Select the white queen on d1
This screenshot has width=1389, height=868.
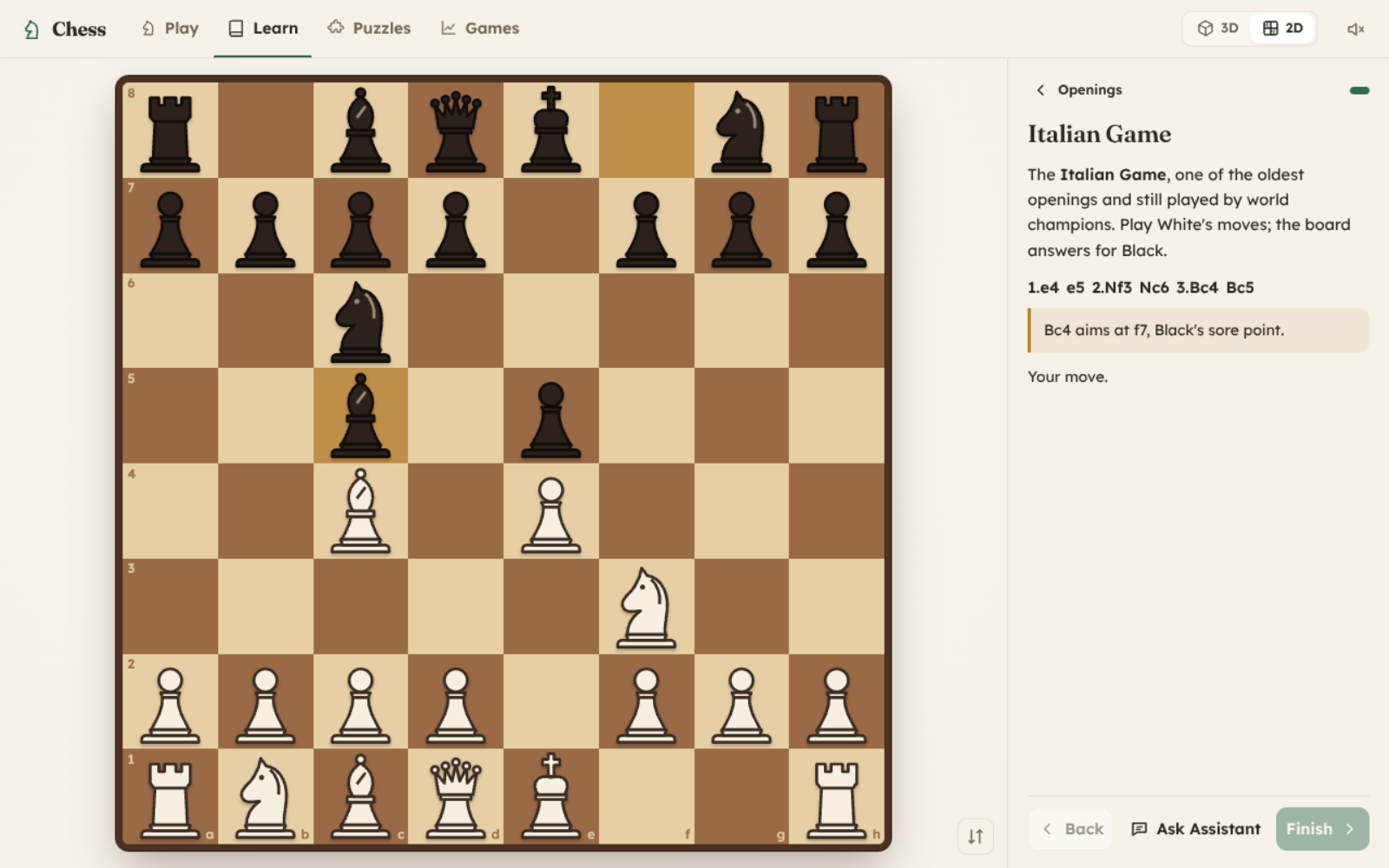[456, 797]
